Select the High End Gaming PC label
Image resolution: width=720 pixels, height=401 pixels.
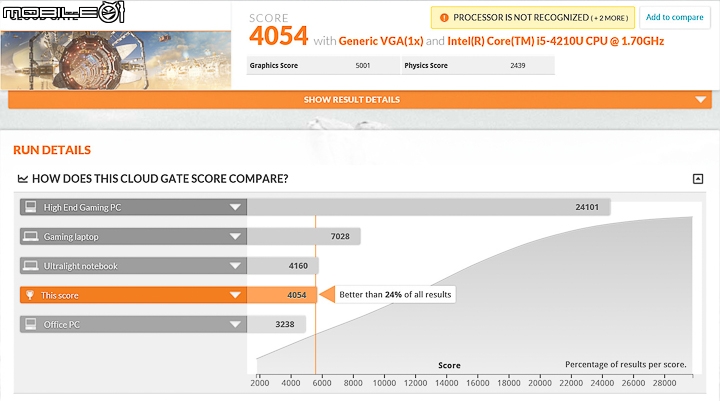pyautogui.click(x=82, y=208)
